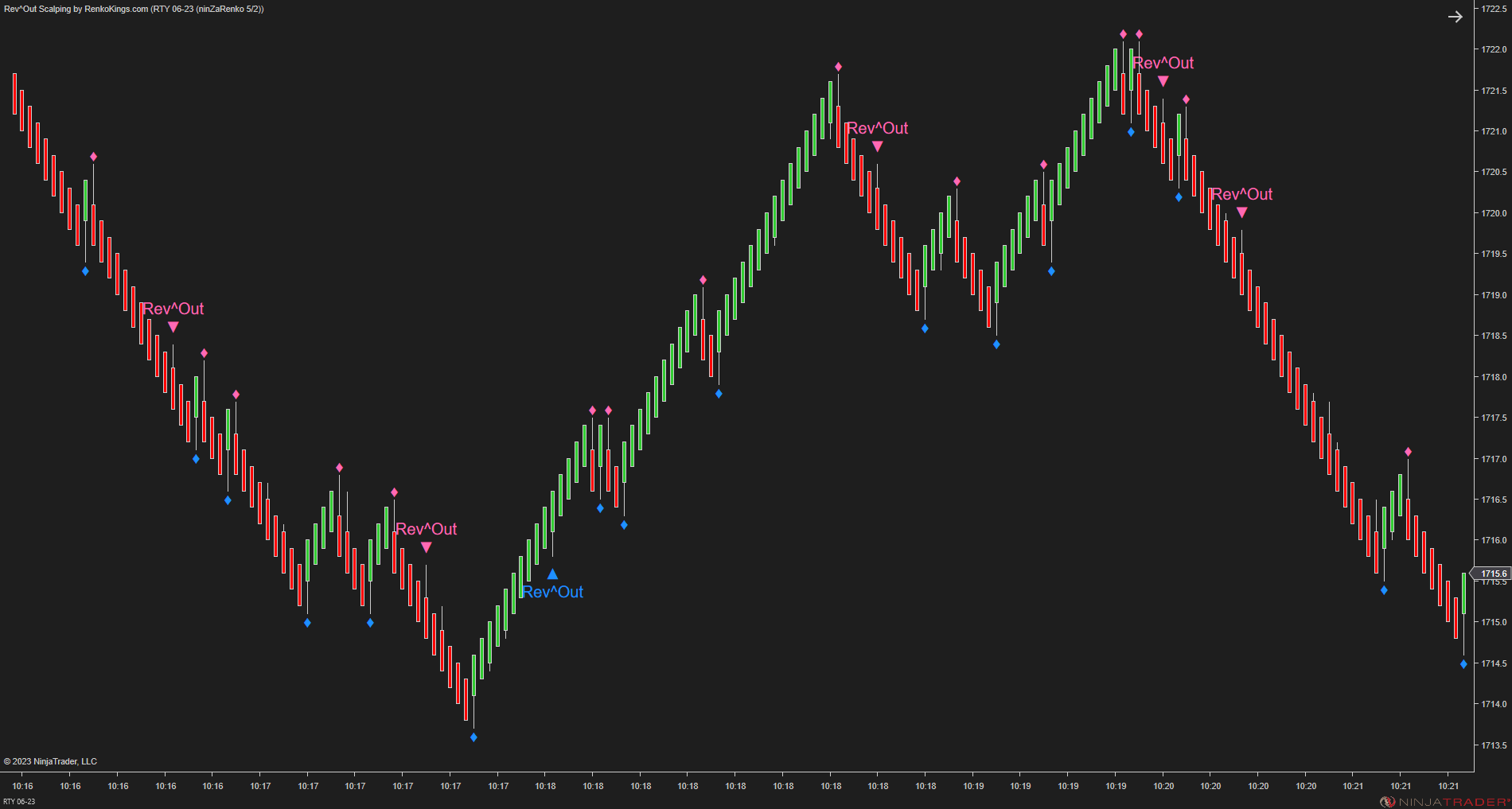Click the 2023 NinjaTrader LLC copyright text
The width and height of the screenshot is (1512, 809).
[52, 760]
